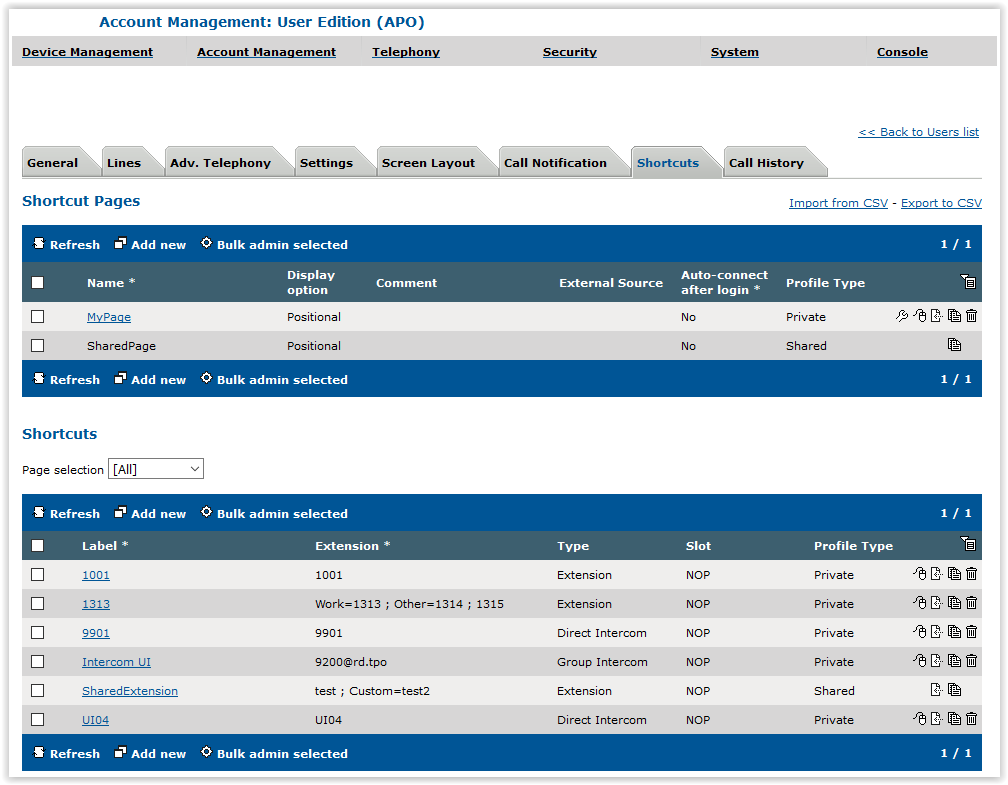Click the mouse icon in 9901 row
The image size is (1008, 785).
(920, 631)
